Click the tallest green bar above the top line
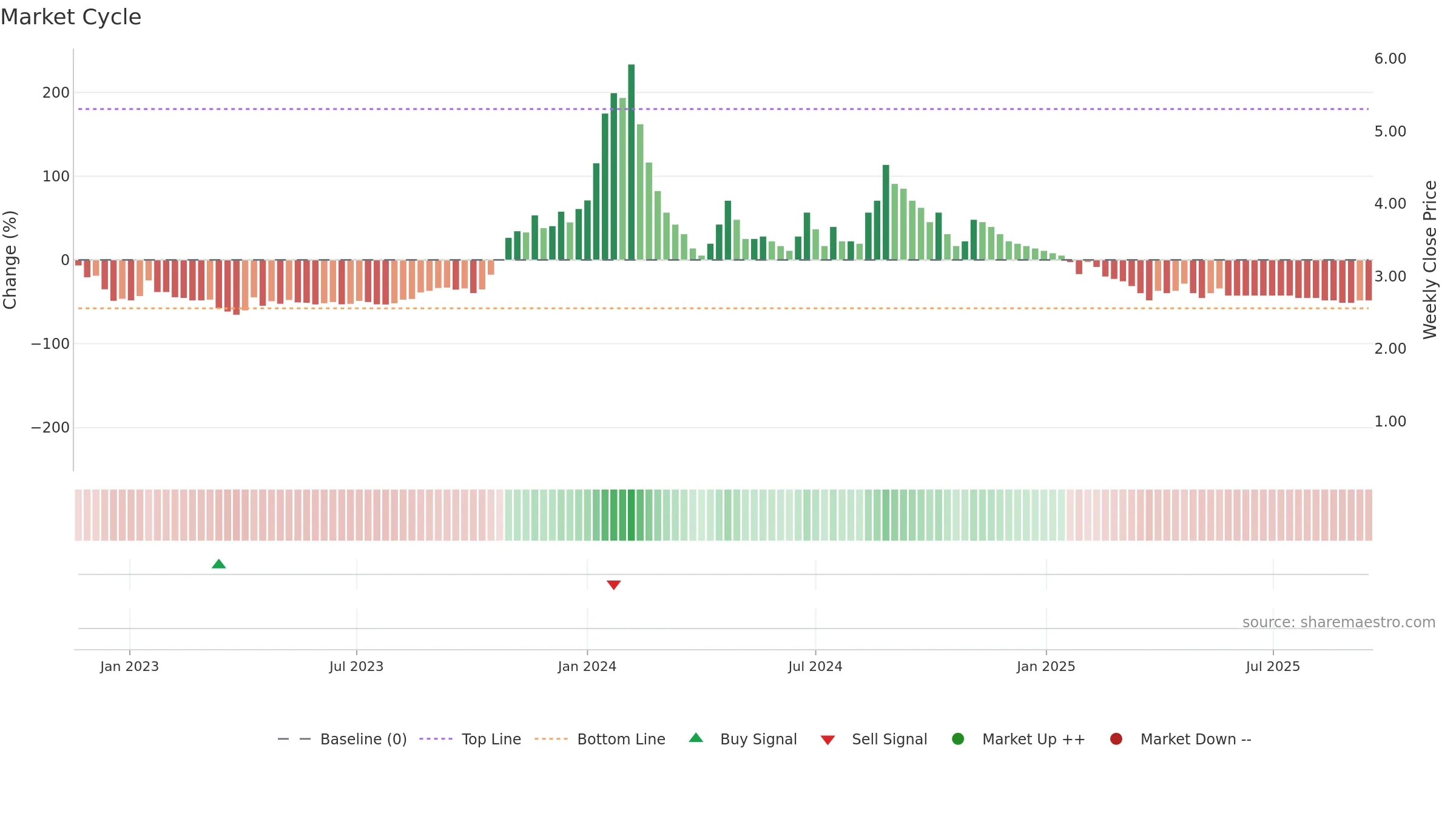1456x819 pixels. [x=632, y=162]
